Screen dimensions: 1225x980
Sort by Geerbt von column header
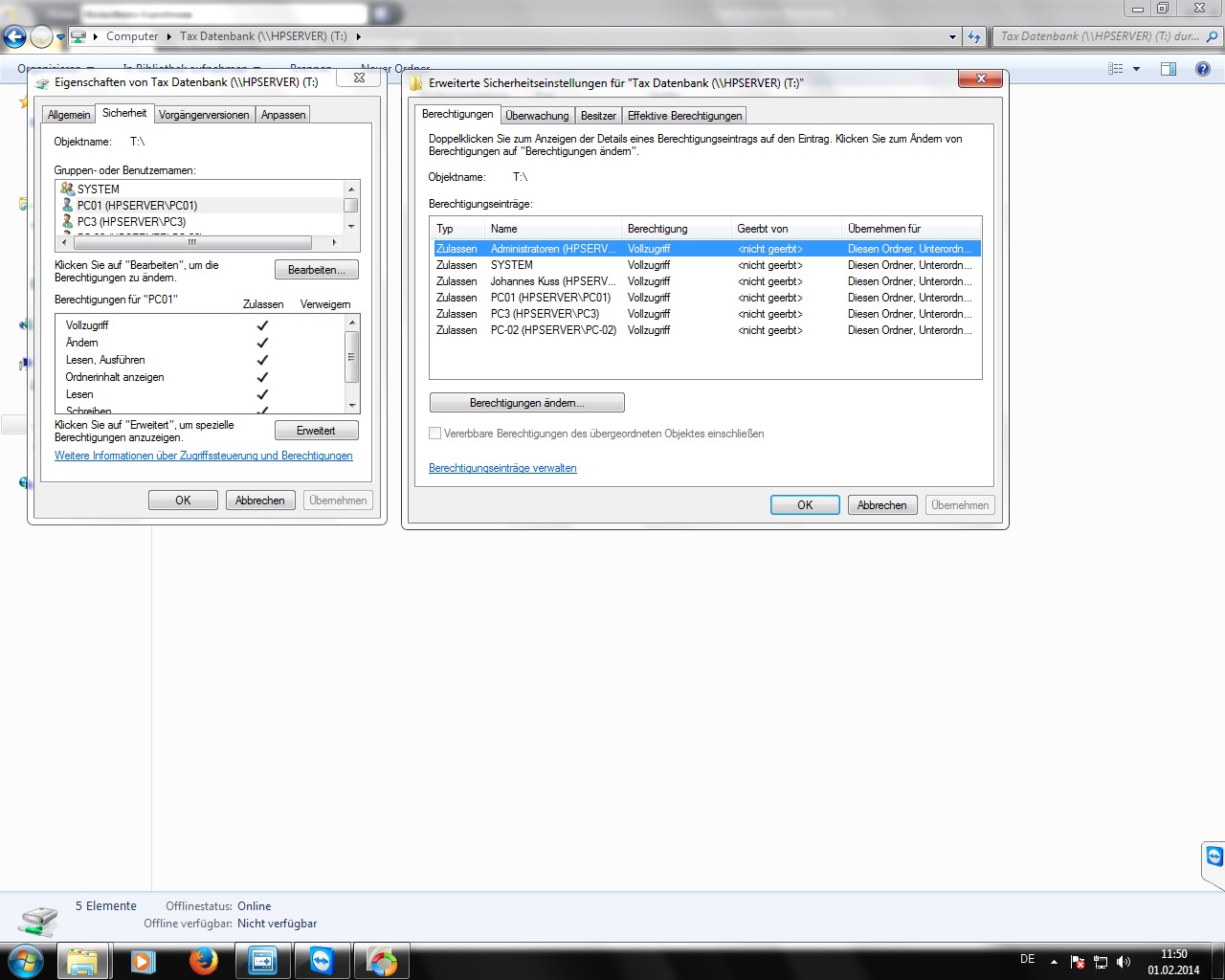(x=787, y=229)
